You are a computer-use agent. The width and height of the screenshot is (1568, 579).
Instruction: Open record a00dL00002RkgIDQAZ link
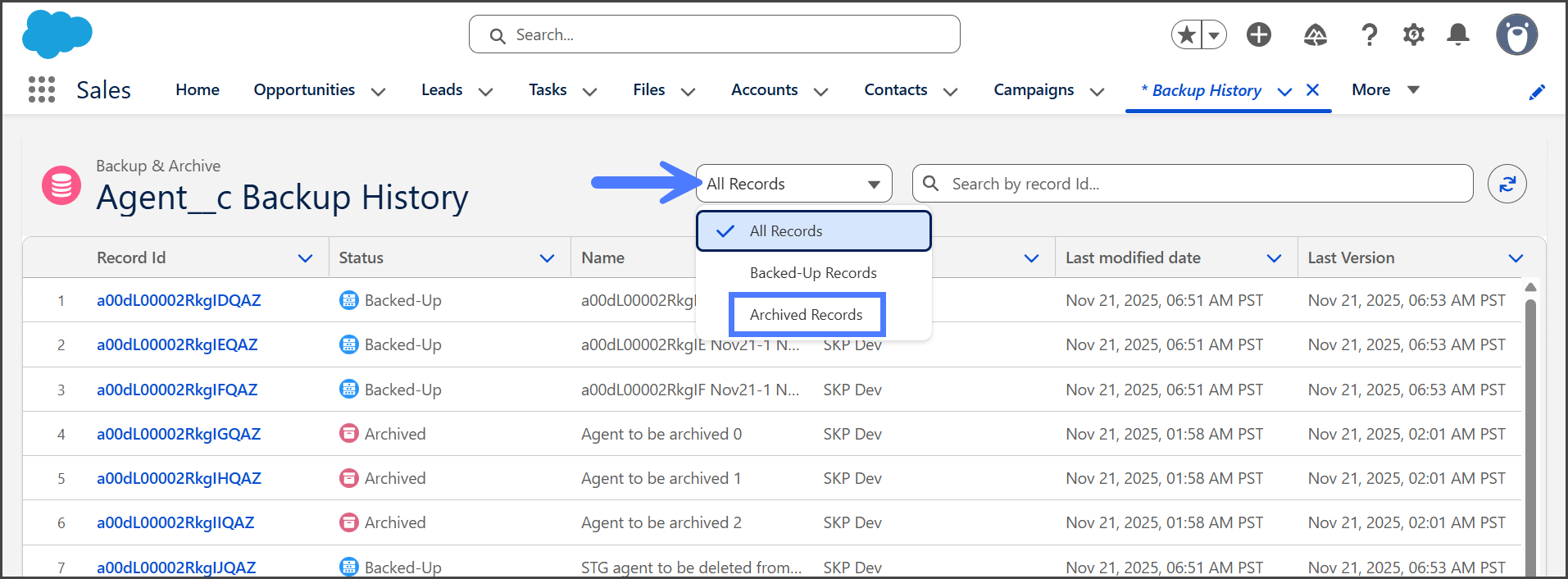pos(179,300)
